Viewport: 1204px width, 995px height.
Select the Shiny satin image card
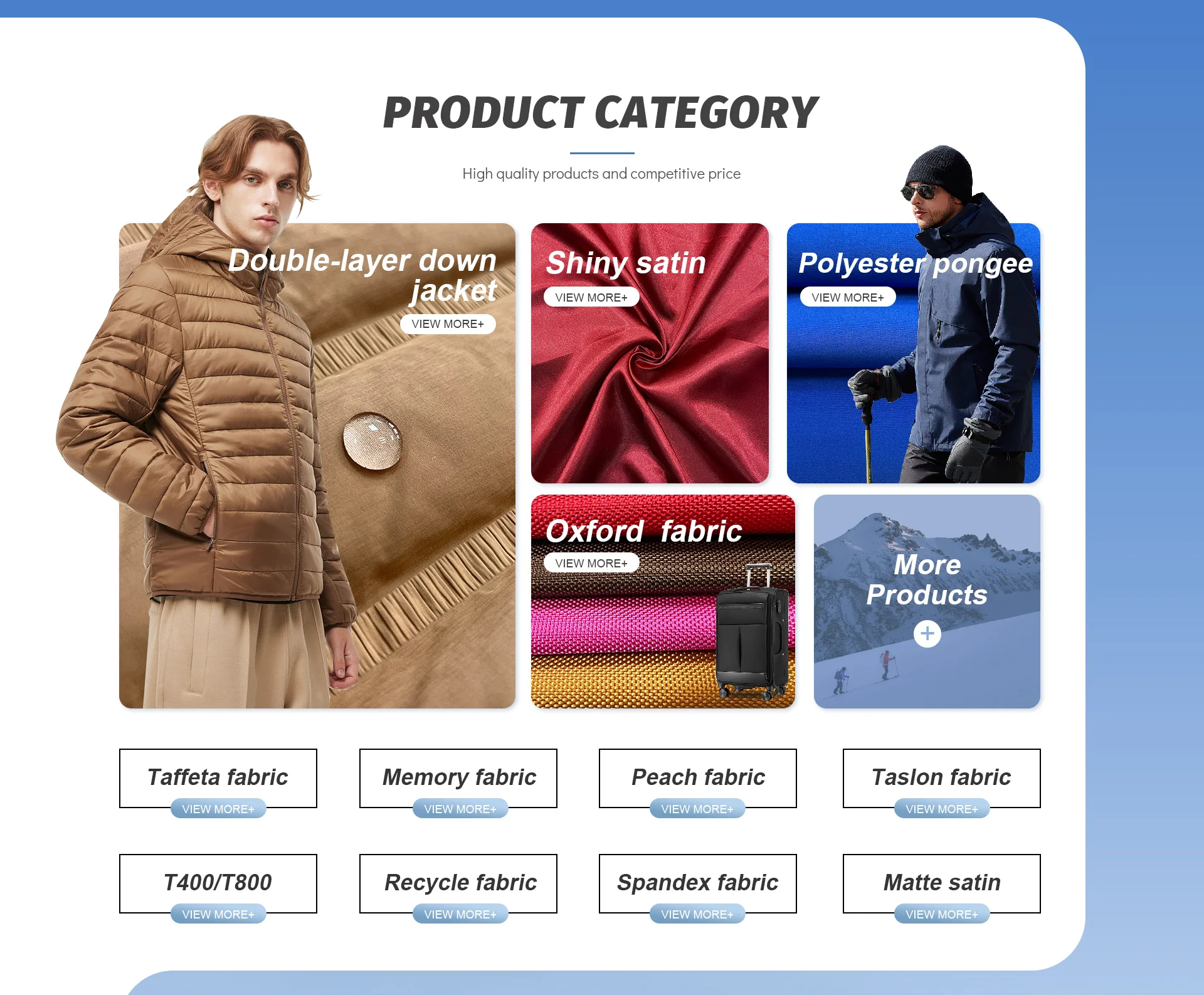click(650, 353)
